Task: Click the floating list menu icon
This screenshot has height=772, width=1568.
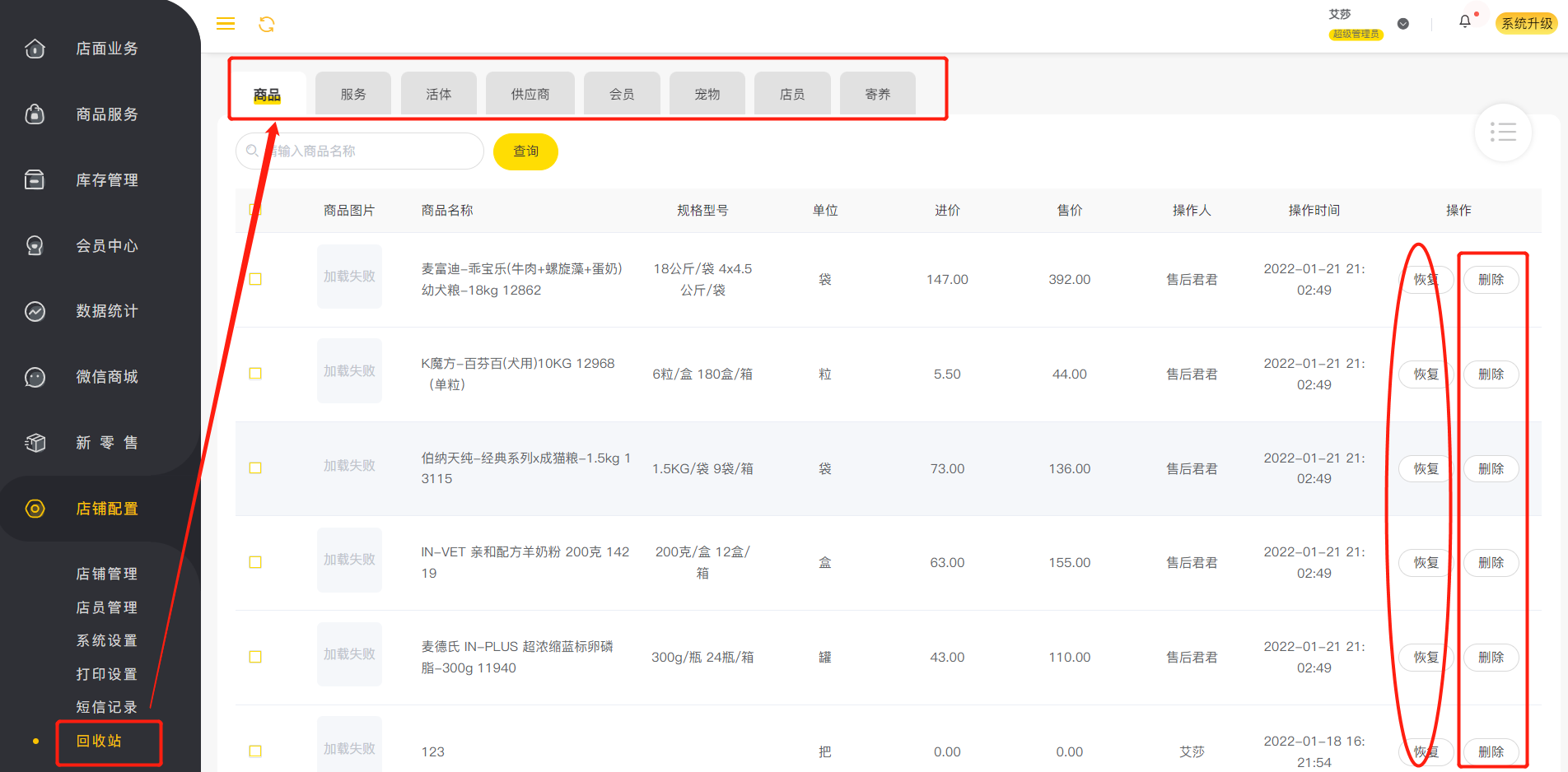Action: (1503, 133)
